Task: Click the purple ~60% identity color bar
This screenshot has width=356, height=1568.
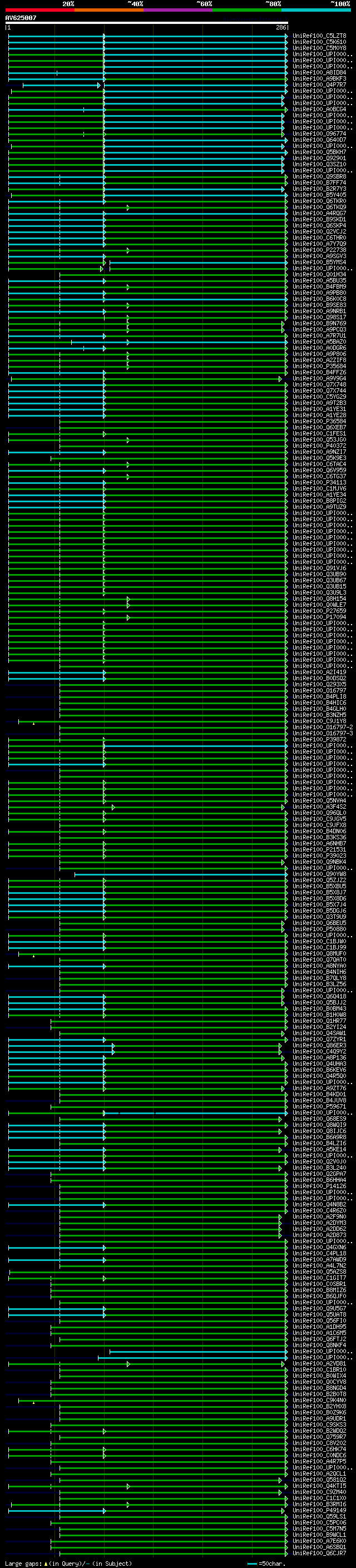Action: click(179, 10)
